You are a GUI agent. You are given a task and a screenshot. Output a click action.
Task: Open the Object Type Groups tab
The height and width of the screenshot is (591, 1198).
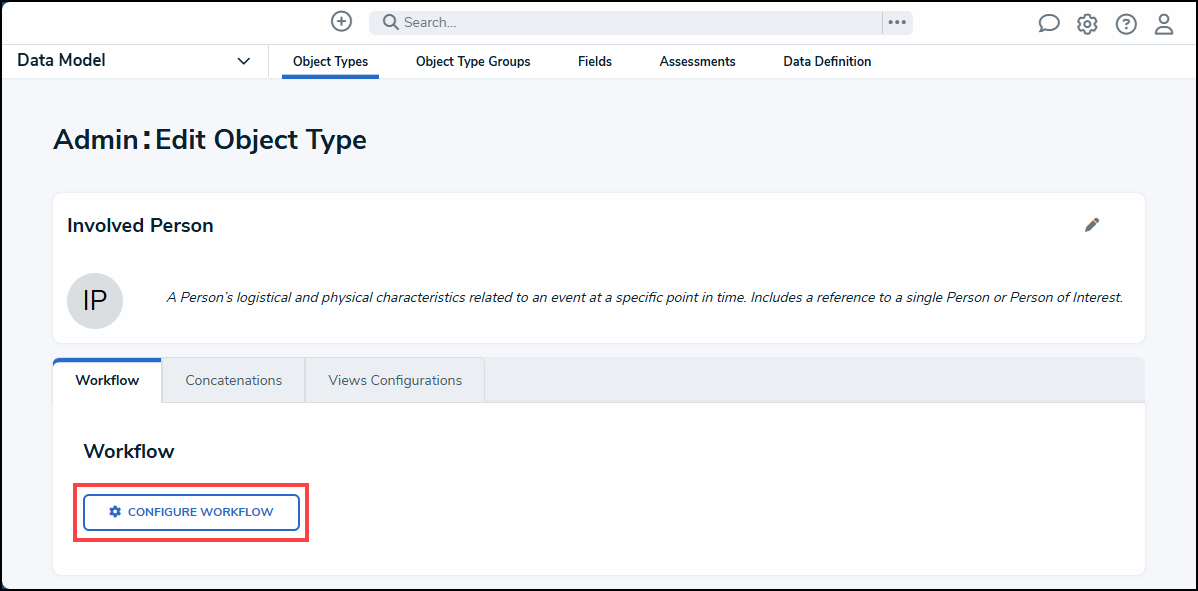coord(473,62)
